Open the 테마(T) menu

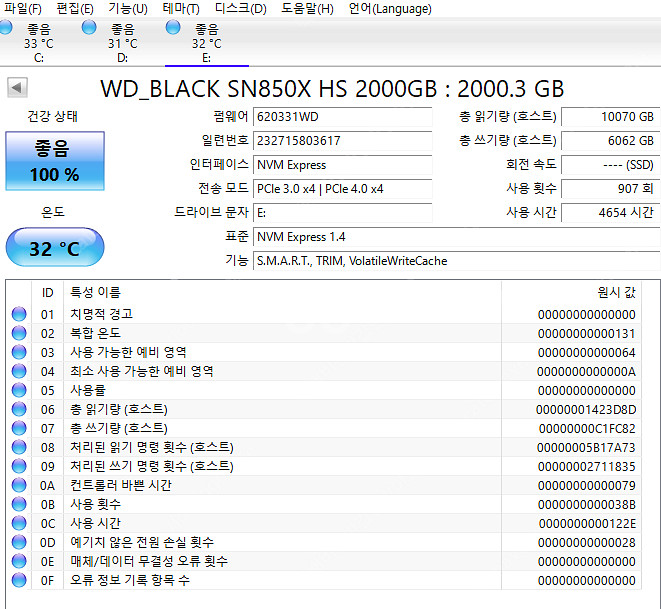point(181,8)
